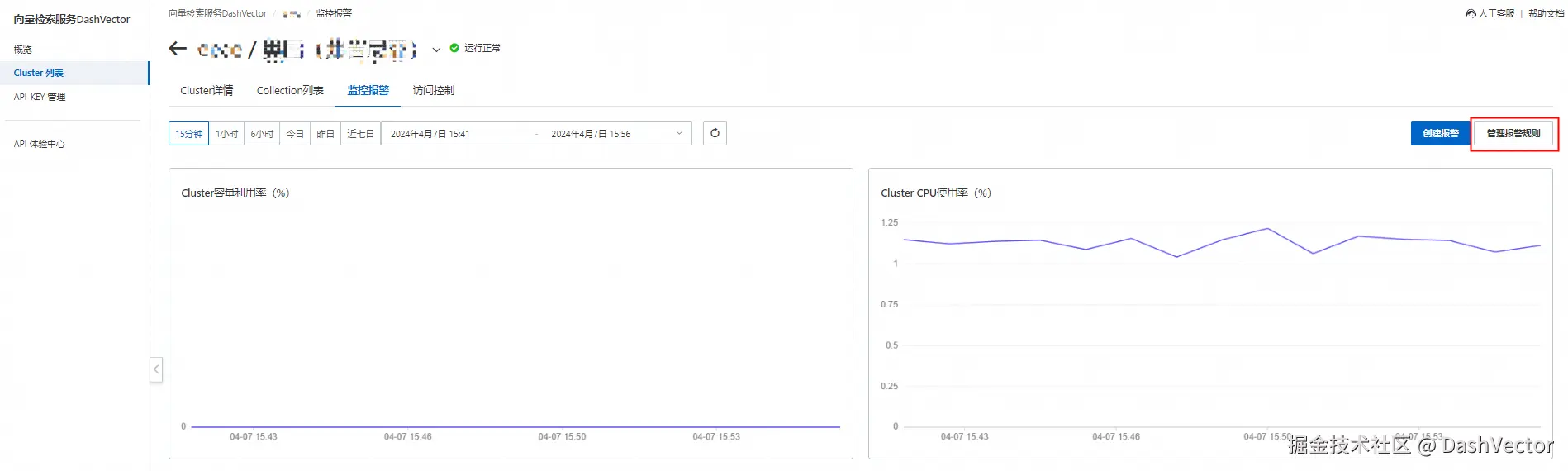Select the 15分钟 time range
1568x471 pixels.
pyautogui.click(x=189, y=133)
